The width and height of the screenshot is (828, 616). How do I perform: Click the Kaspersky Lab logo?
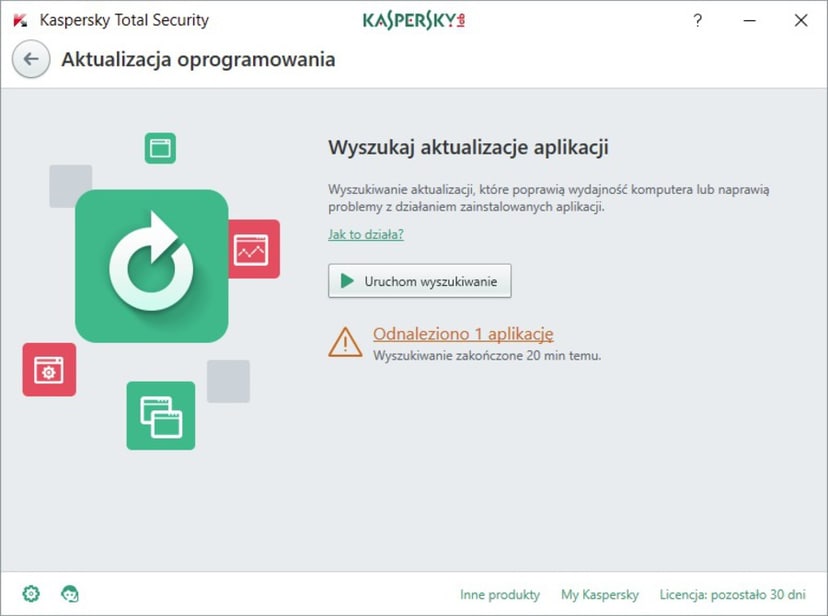click(x=413, y=21)
